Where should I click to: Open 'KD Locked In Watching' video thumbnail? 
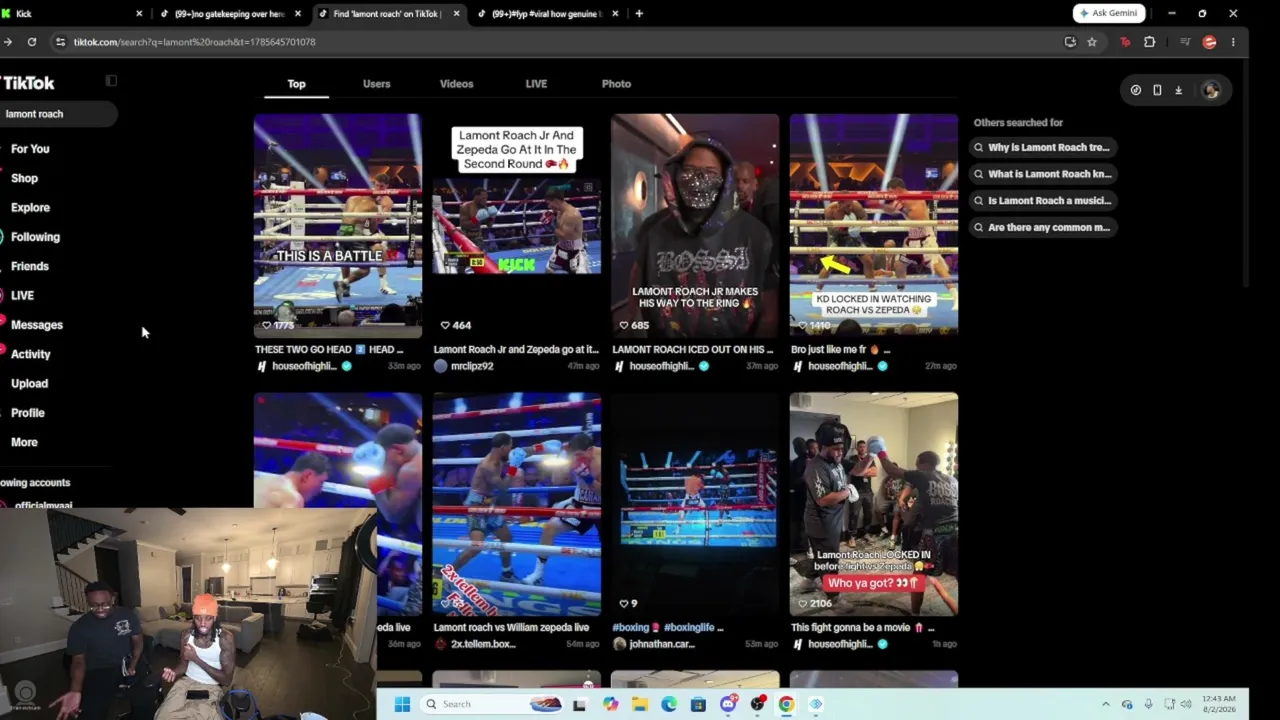tap(874, 225)
